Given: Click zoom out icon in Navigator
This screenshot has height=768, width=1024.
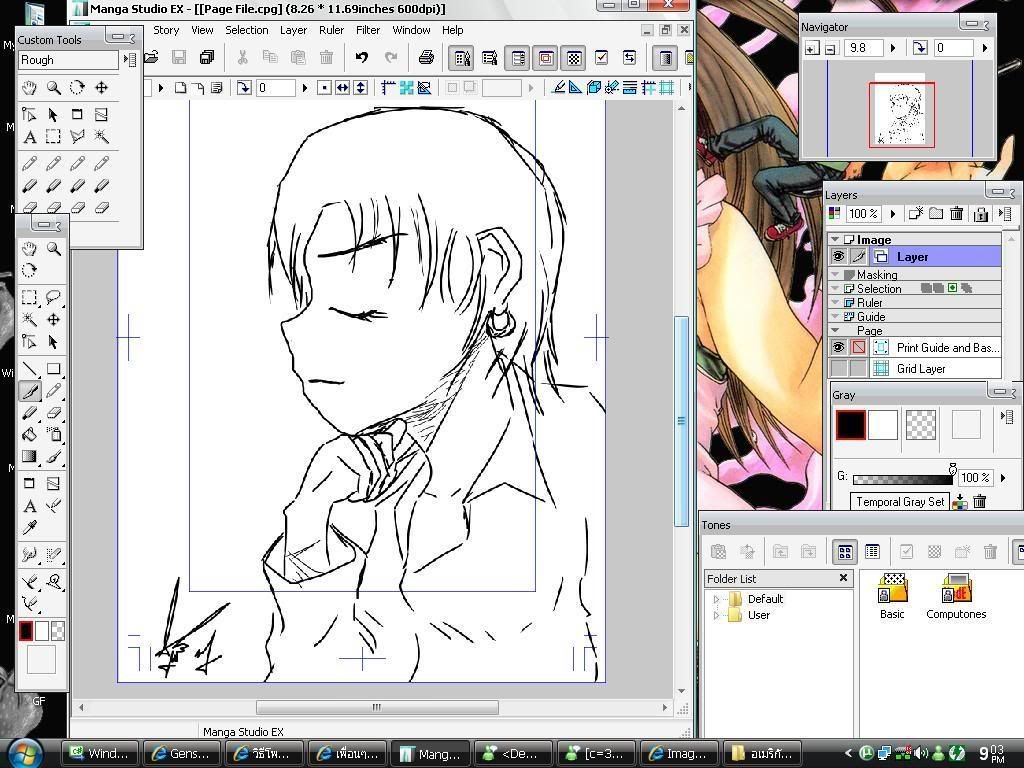Looking at the screenshot, I should click(830, 48).
